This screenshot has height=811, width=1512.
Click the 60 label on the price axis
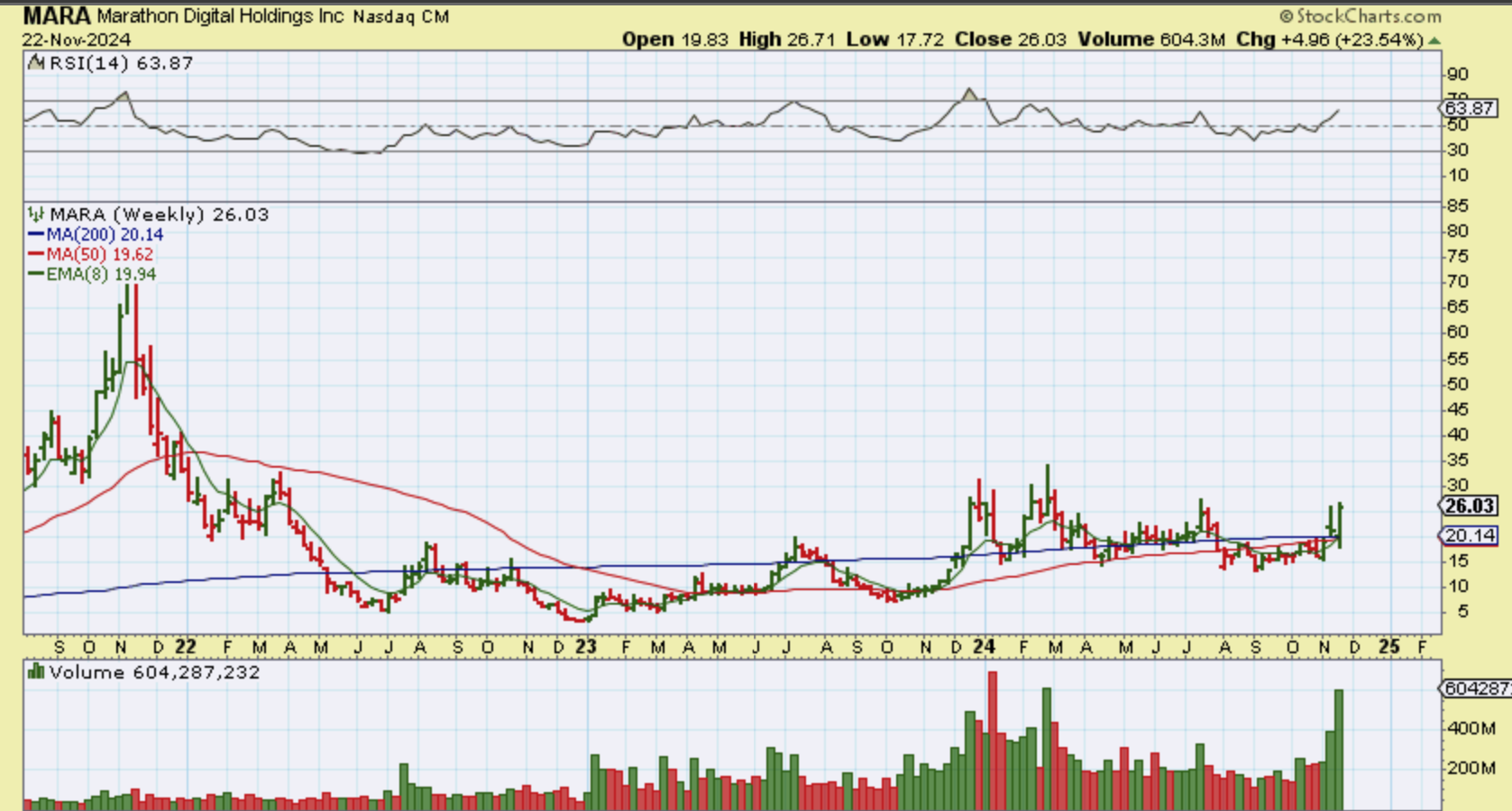pos(1458,333)
